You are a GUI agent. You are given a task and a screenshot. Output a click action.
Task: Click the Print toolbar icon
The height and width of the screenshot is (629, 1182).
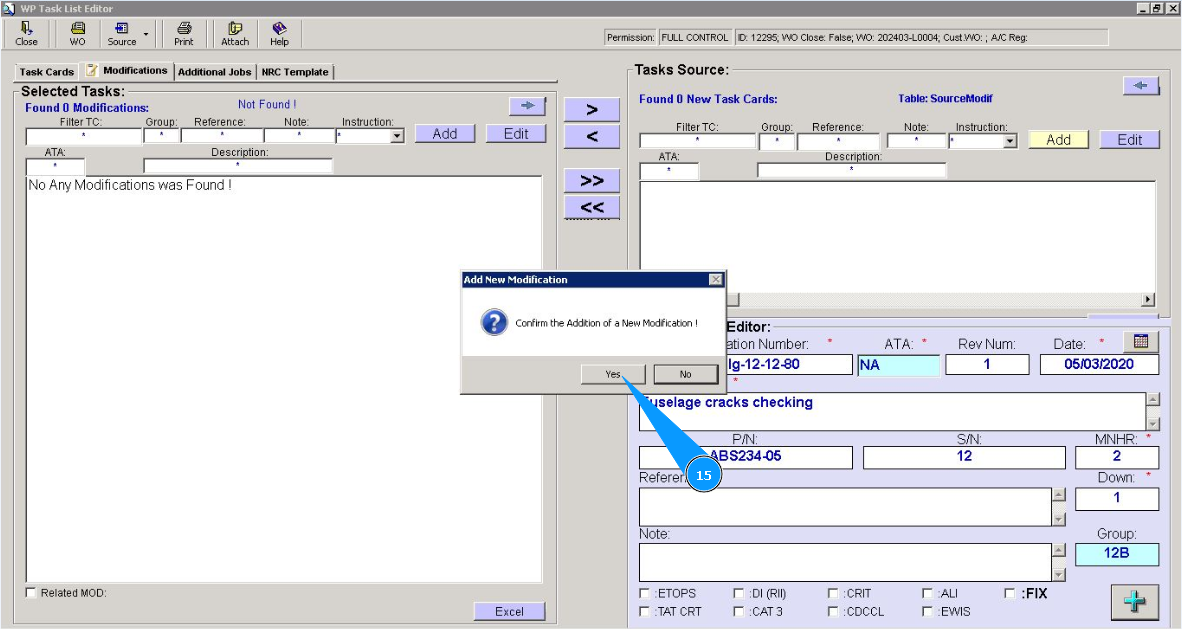184,34
